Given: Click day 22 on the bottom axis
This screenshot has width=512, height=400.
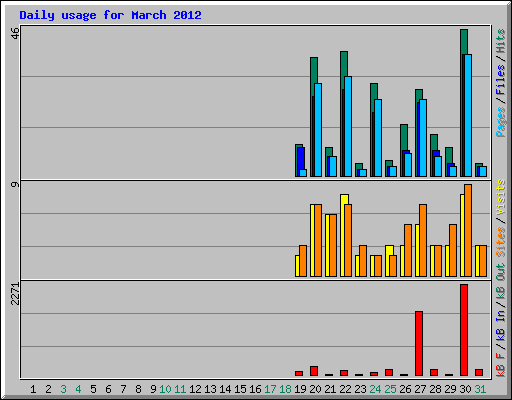Looking at the screenshot, I should (x=345, y=389).
